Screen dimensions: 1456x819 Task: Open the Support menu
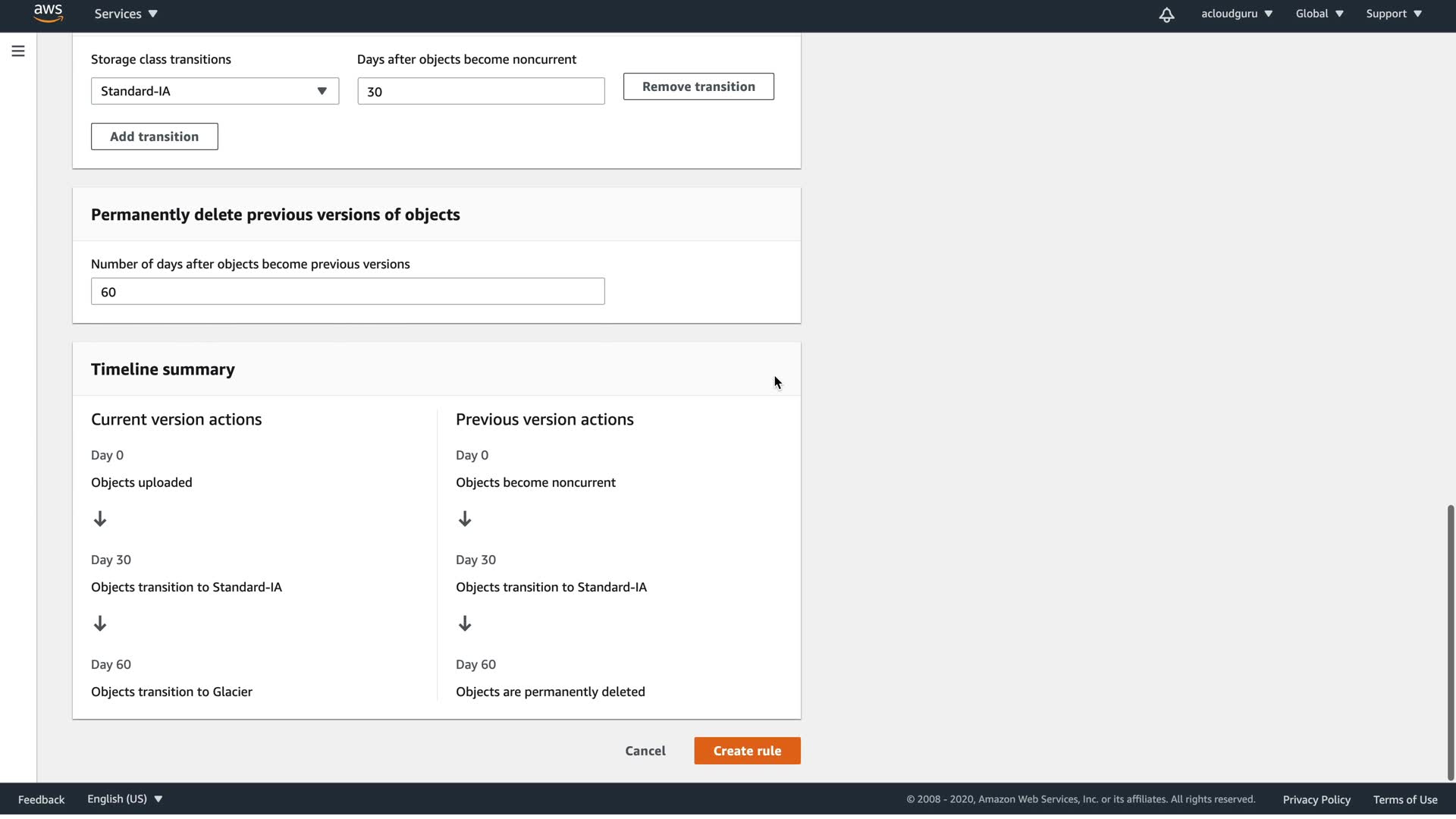tap(1393, 14)
